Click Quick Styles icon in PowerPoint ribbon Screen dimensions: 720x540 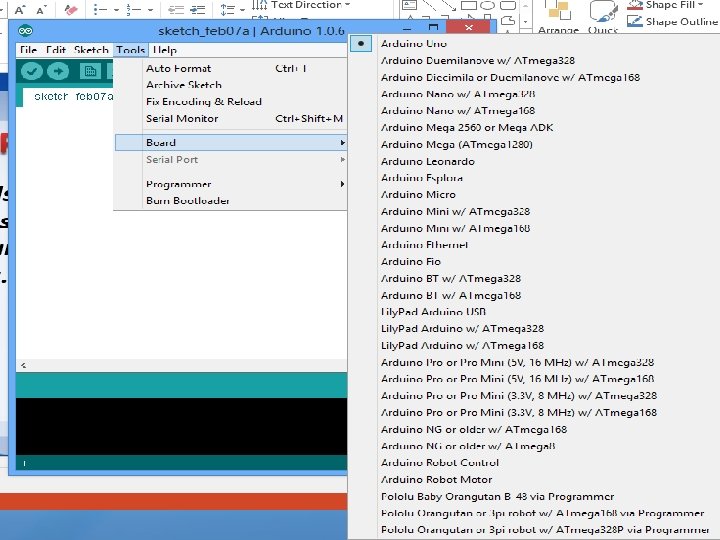(603, 17)
